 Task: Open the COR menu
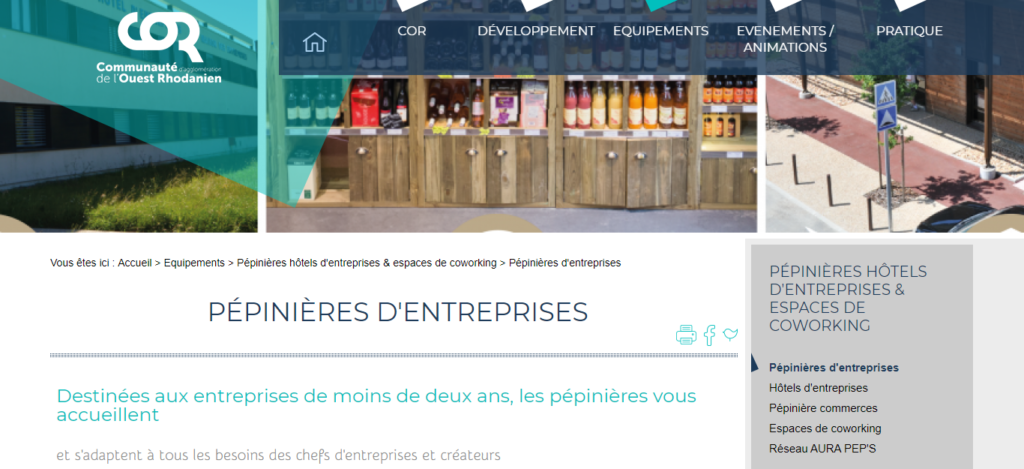411,31
